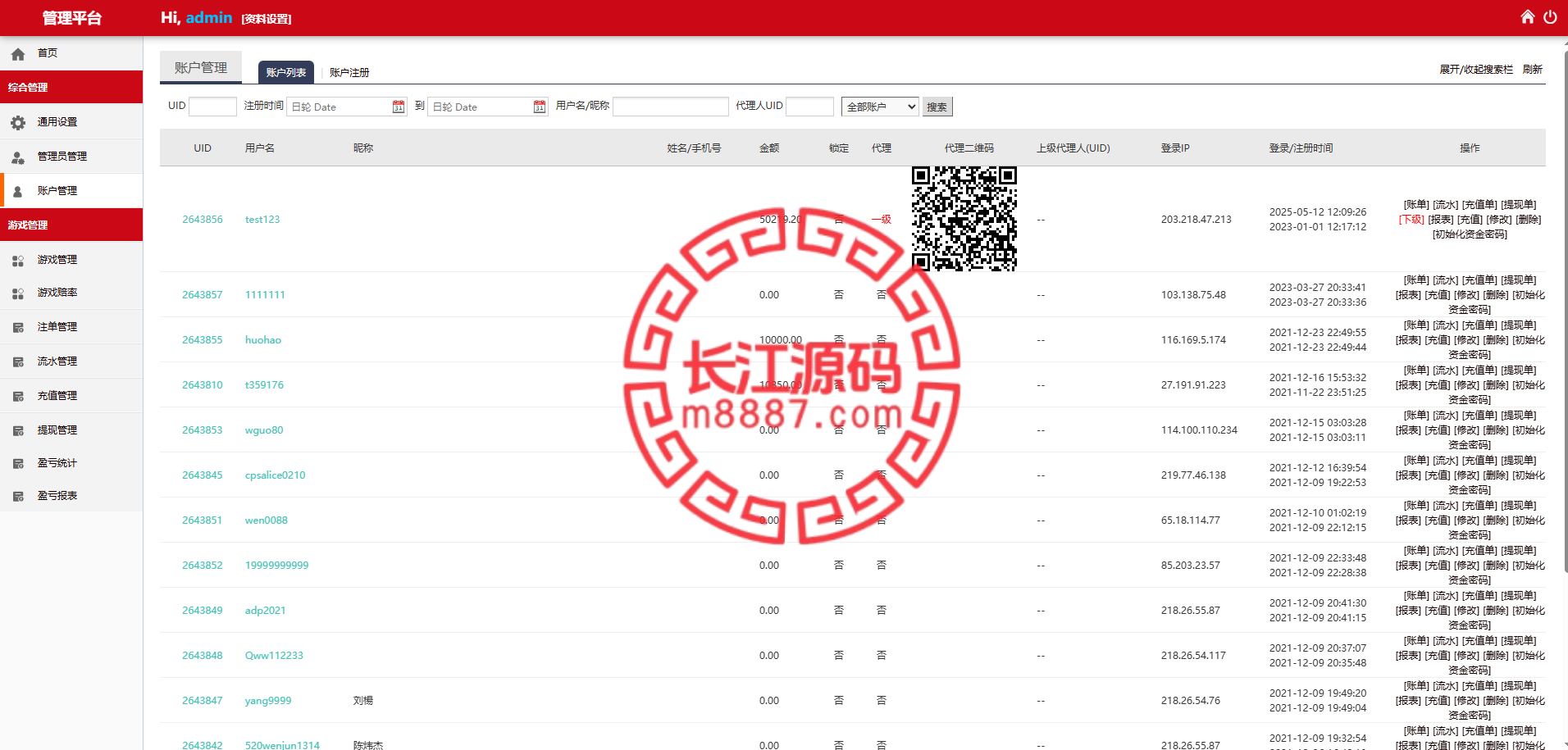
Task: Switch to the 账户注册 tab
Action: point(349,72)
